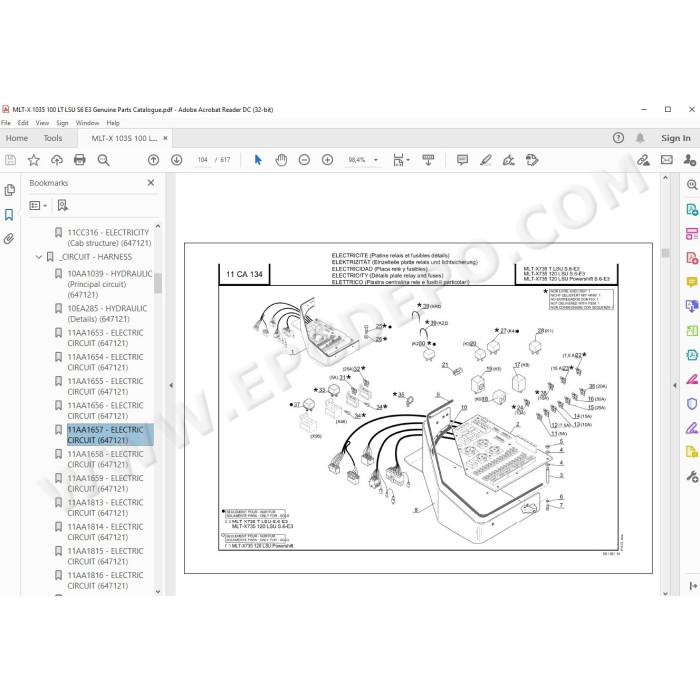Open bookmark 10EA285 - HYDRAULIC Details

click(107, 313)
